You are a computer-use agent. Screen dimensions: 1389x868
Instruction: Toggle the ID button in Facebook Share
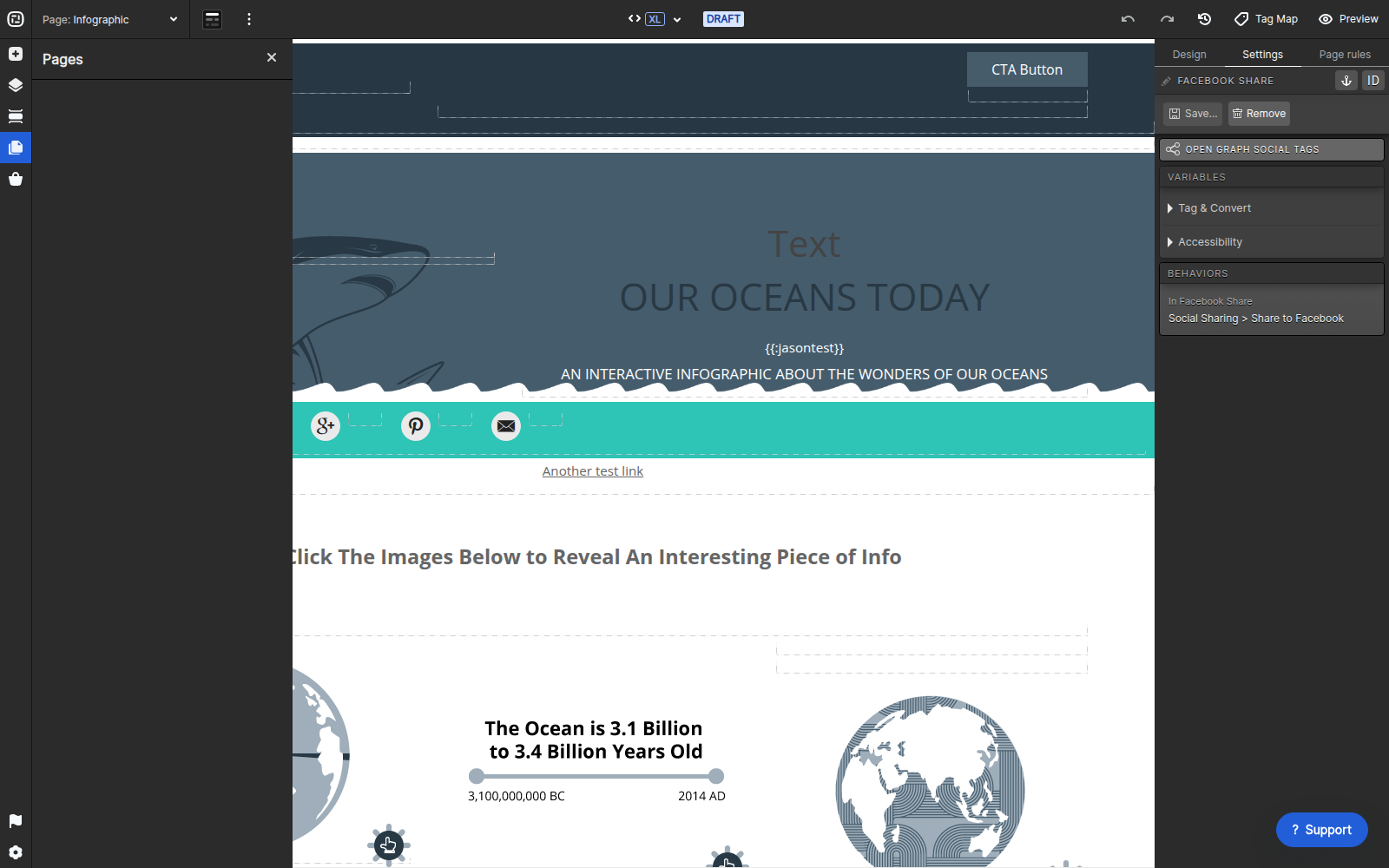1373,81
